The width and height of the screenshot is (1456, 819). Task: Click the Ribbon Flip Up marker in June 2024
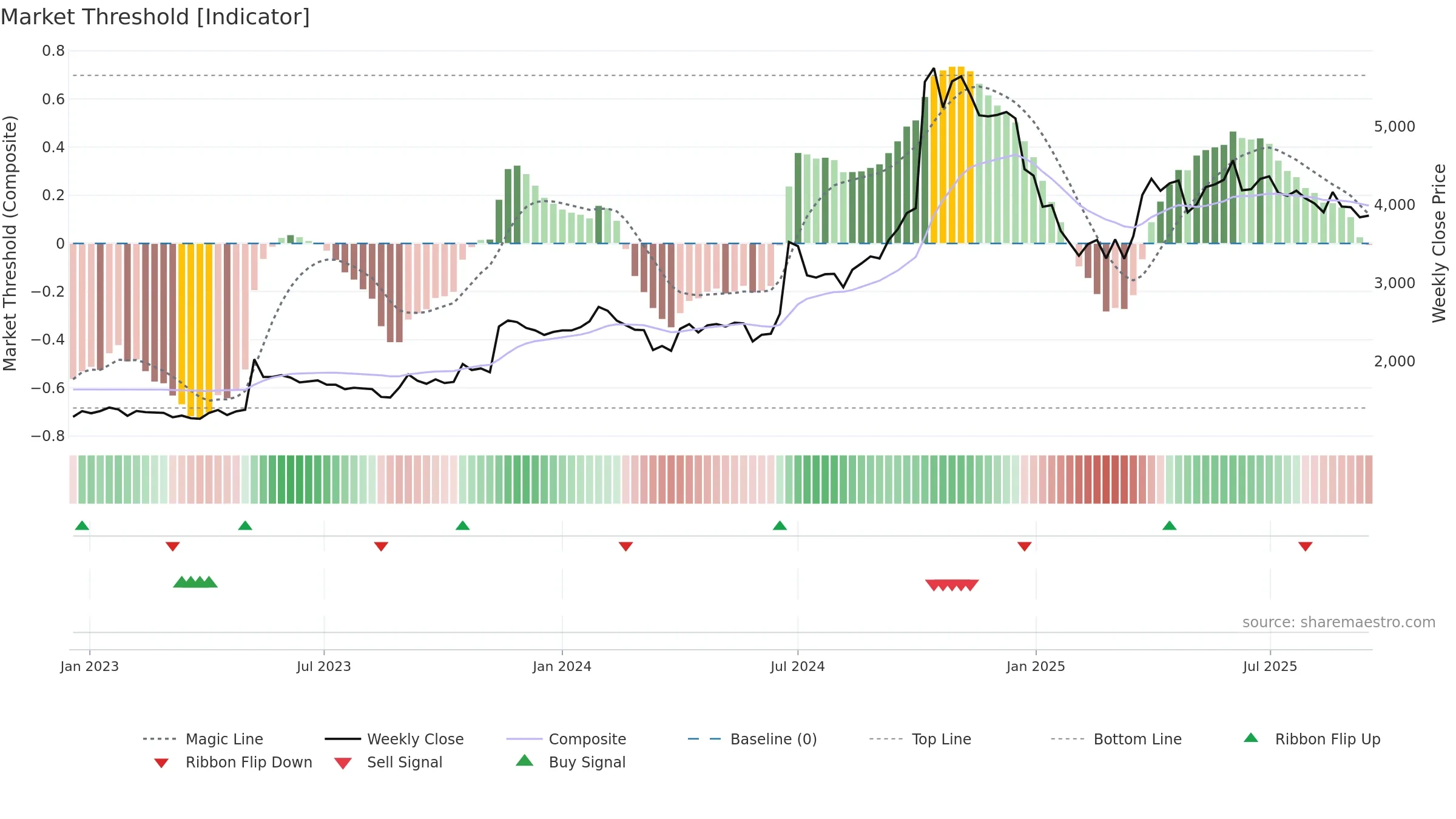tap(780, 525)
